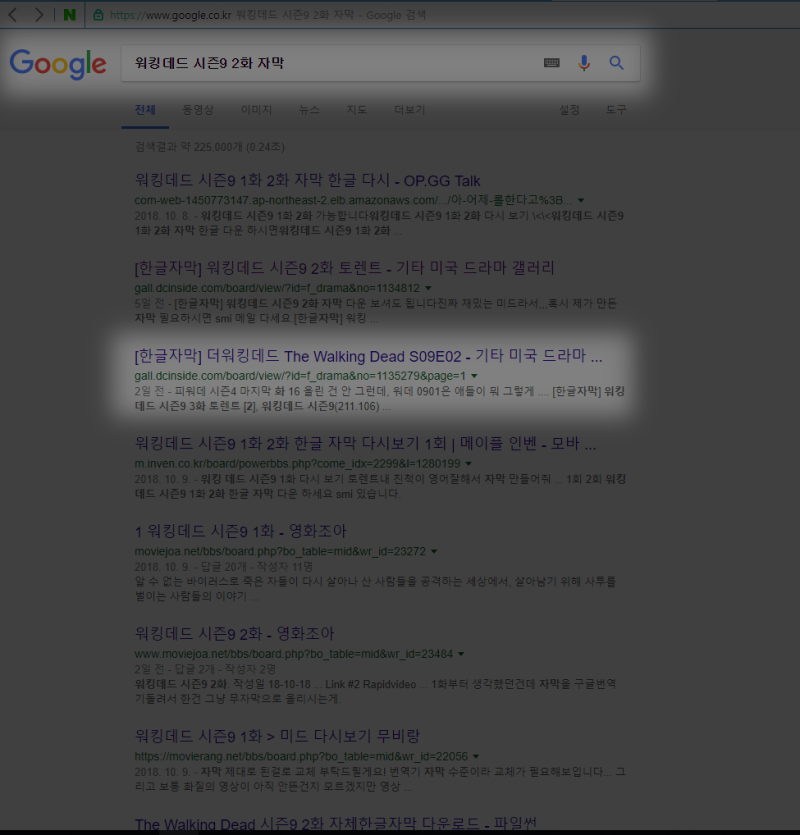This screenshot has width=800, height=835.
Task: Open the green Naver N icon
Action: point(69,15)
